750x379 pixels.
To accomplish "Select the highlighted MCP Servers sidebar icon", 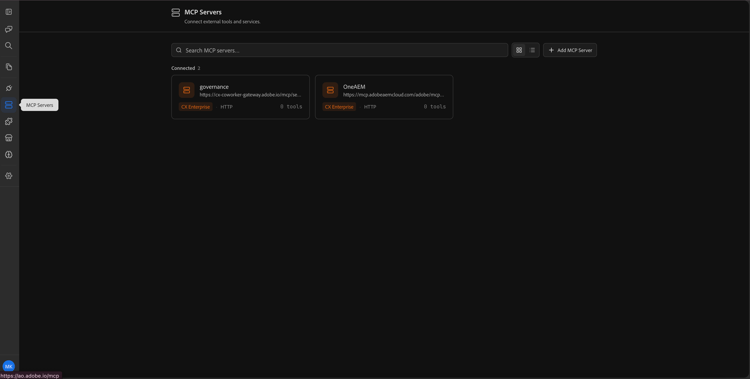I will [9, 105].
